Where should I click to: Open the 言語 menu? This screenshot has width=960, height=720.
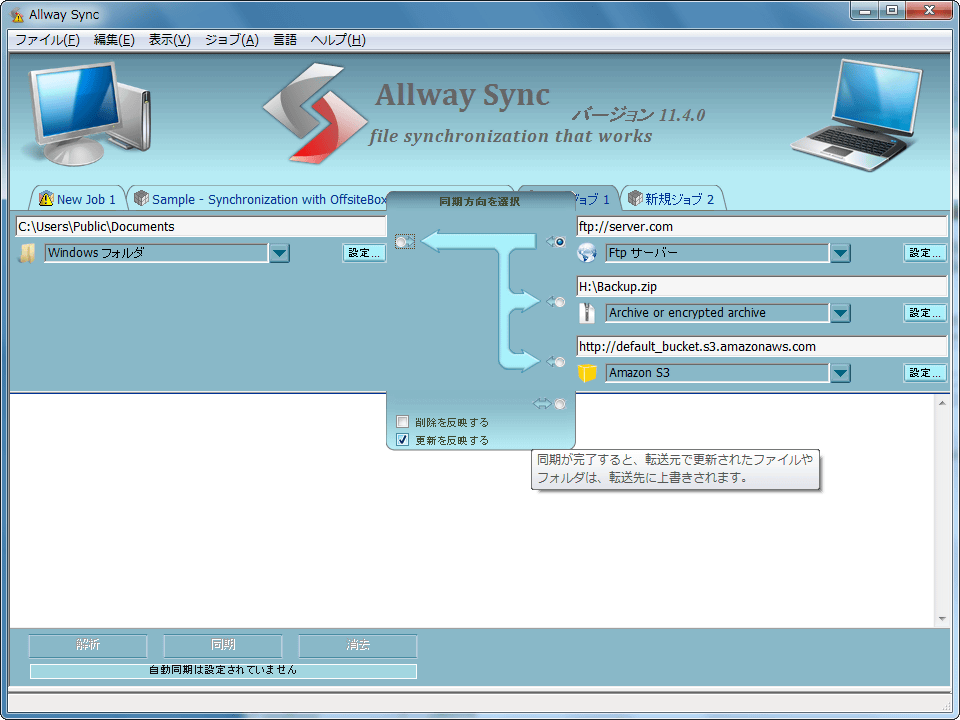point(285,40)
